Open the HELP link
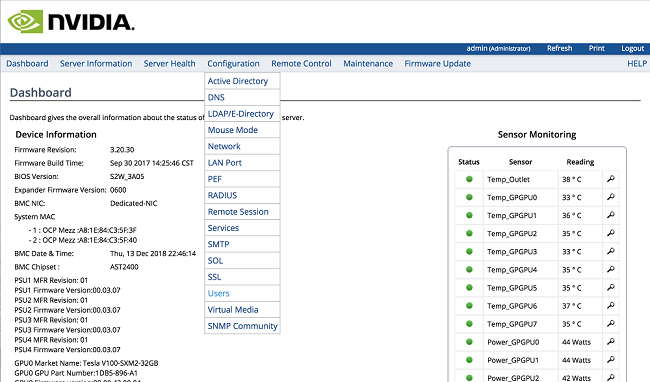 point(637,64)
